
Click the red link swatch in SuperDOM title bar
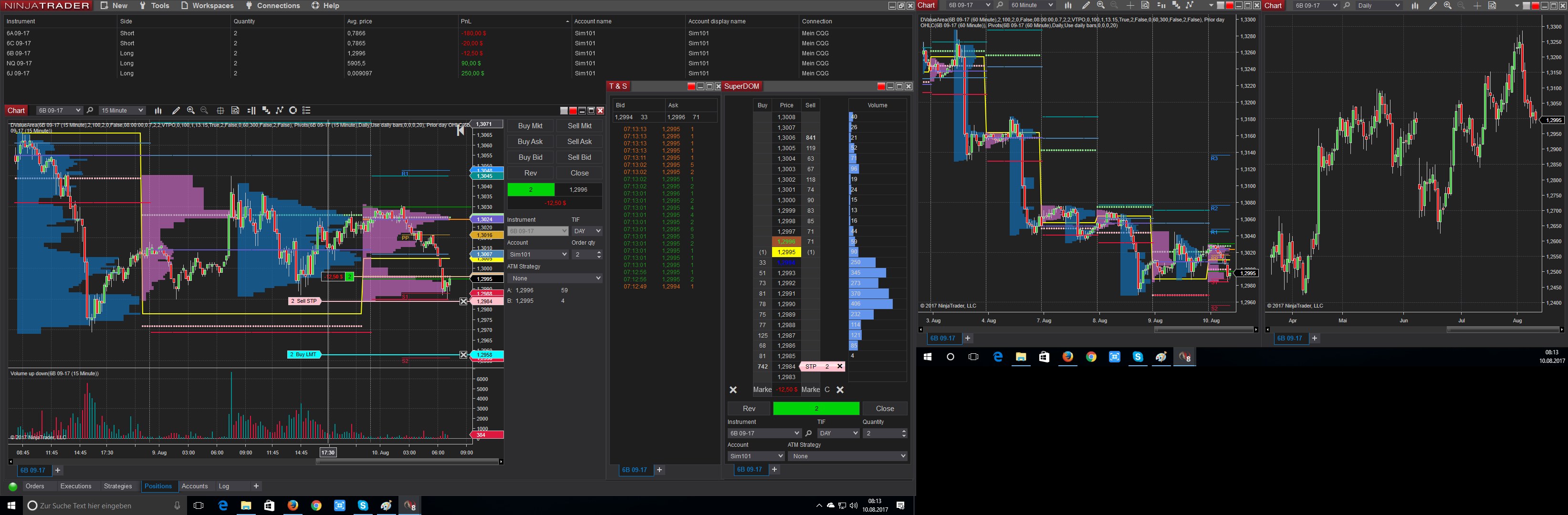[881, 86]
